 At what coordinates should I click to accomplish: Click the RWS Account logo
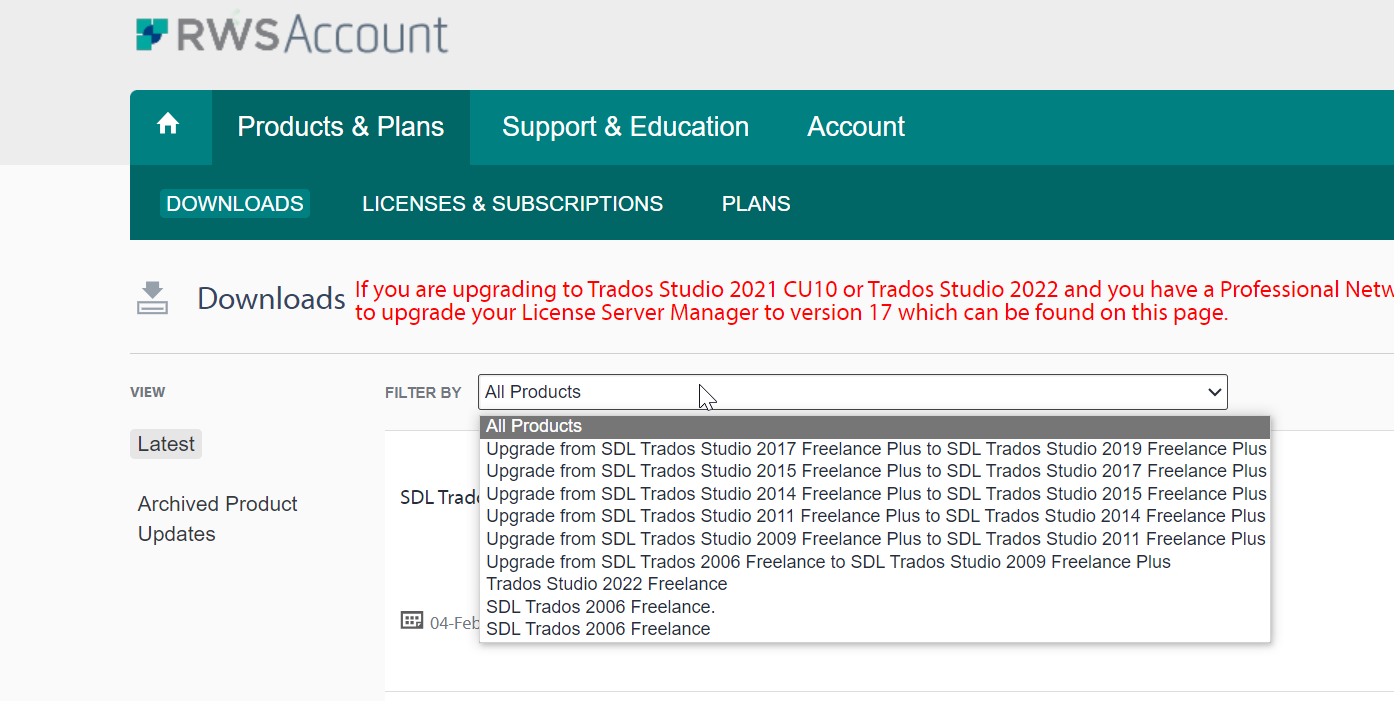pos(291,33)
